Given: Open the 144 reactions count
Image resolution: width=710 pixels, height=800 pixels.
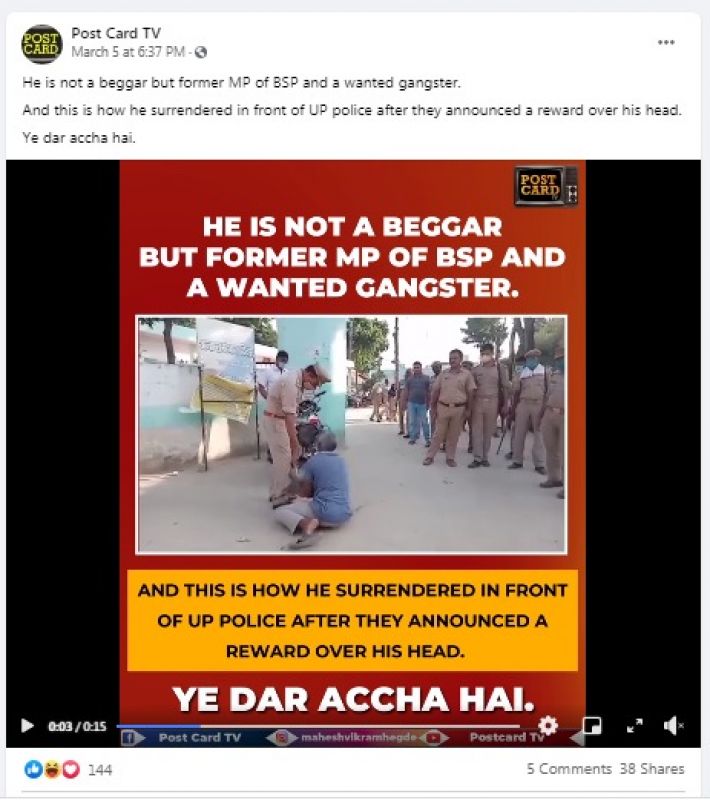Looking at the screenshot, I should click(x=100, y=770).
